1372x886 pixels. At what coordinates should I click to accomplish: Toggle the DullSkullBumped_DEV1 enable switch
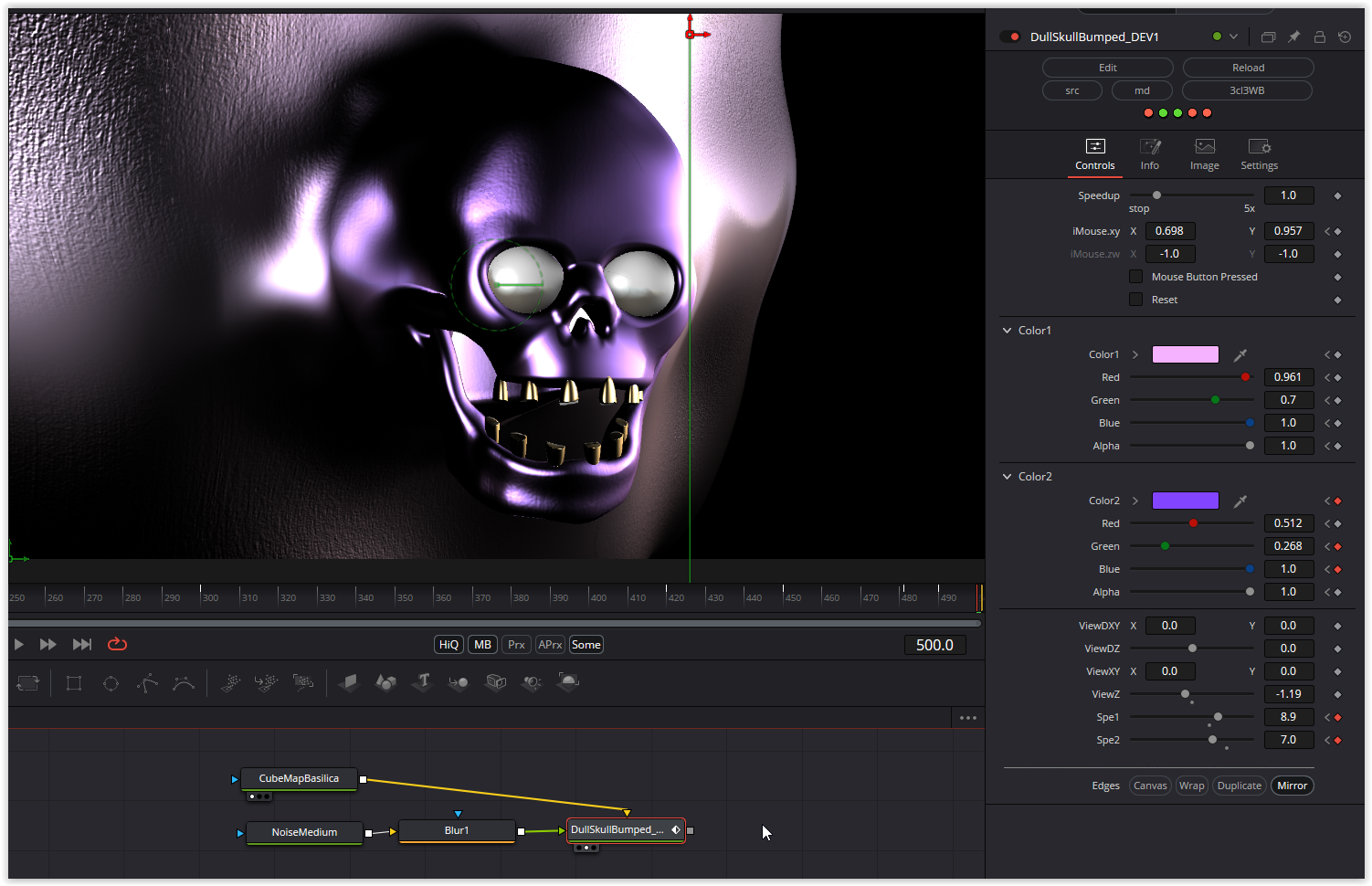pos(1009,37)
